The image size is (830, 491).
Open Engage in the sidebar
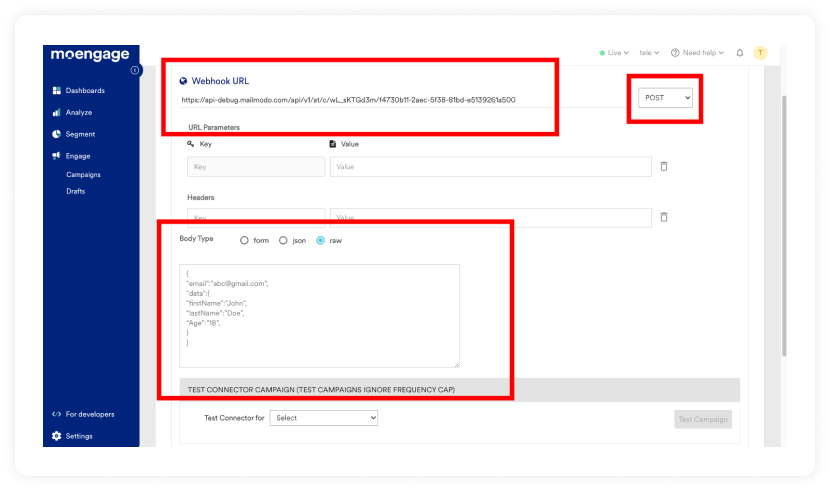click(x=78, y=156)
